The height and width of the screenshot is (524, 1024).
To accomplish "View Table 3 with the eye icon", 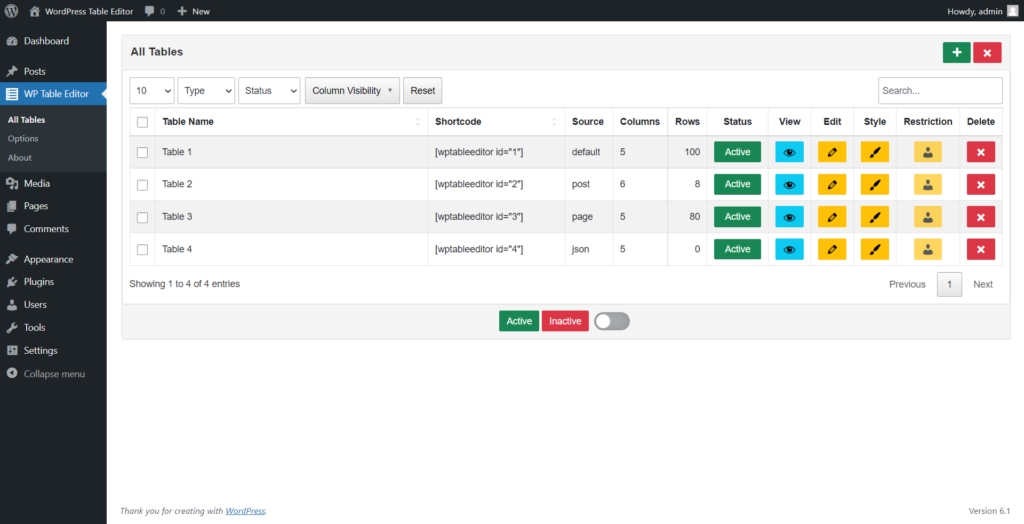I will tap(790, 217).
